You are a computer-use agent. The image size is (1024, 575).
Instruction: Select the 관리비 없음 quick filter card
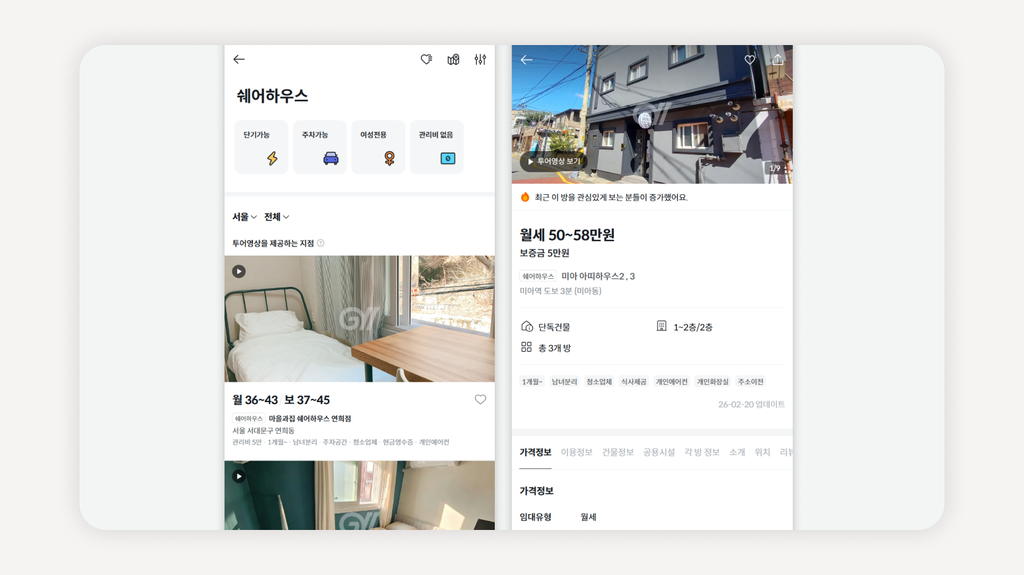coord(437,147)
